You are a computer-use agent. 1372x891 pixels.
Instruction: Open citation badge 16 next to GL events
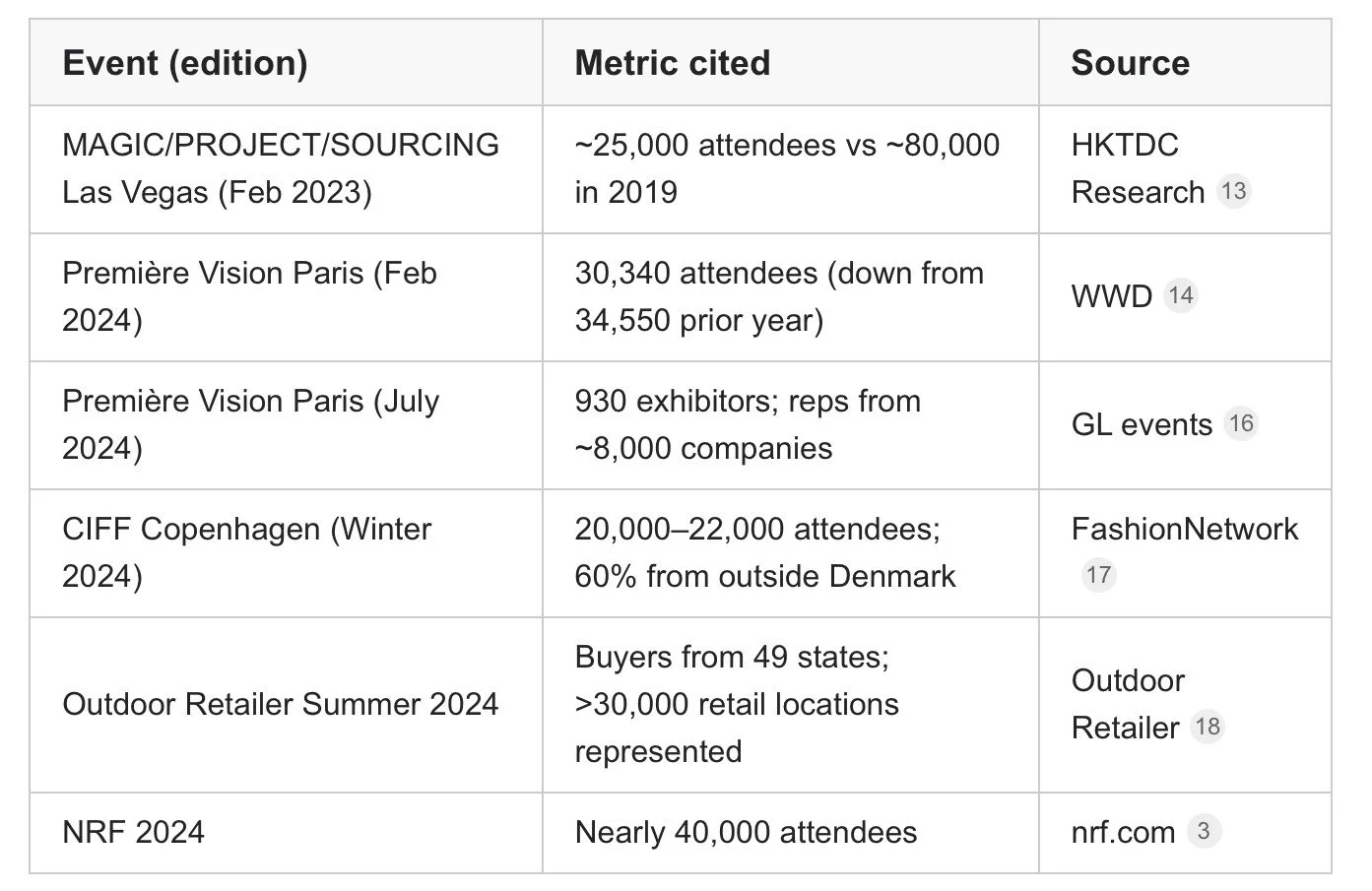[1241, 423]
